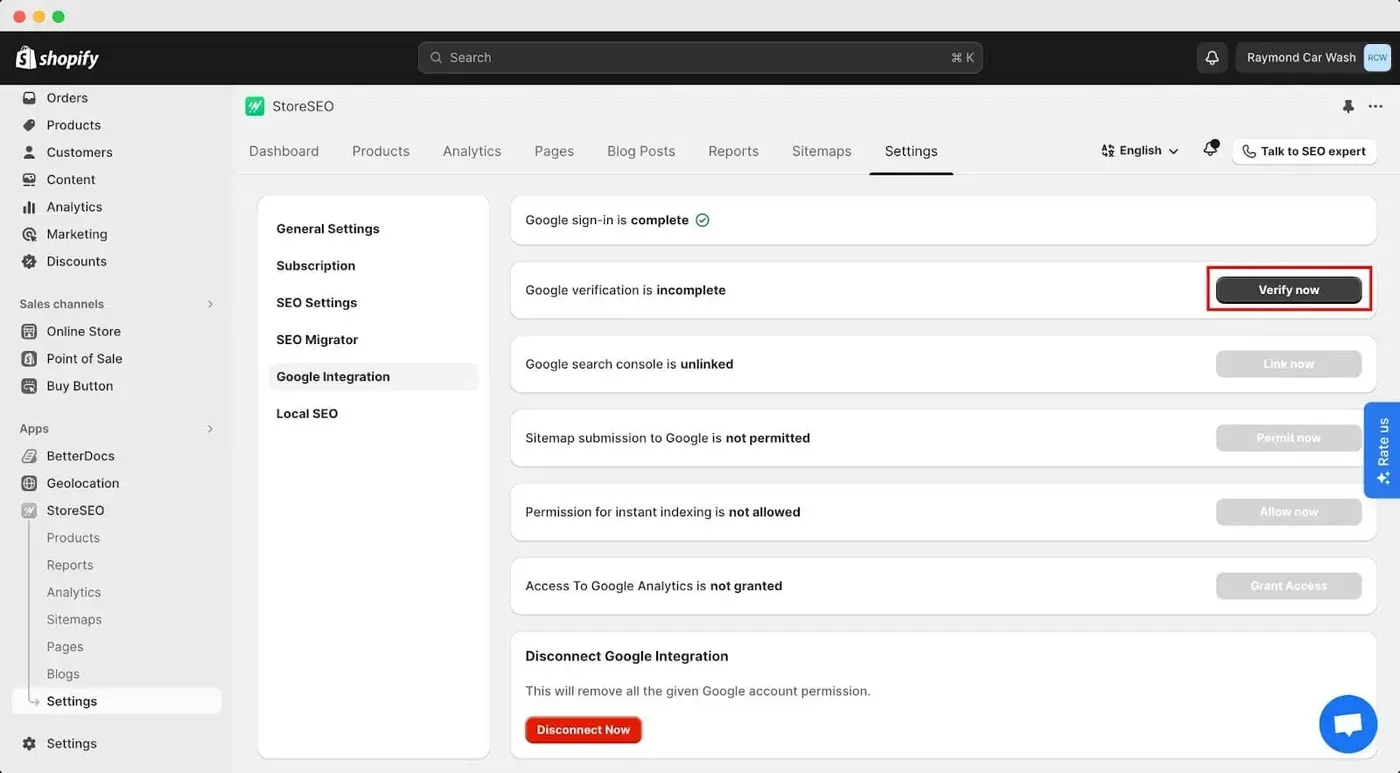Open the Raymond Car Wash store menu
This screenshot has width=1400, height=773.
click(x=1314, y=58)
